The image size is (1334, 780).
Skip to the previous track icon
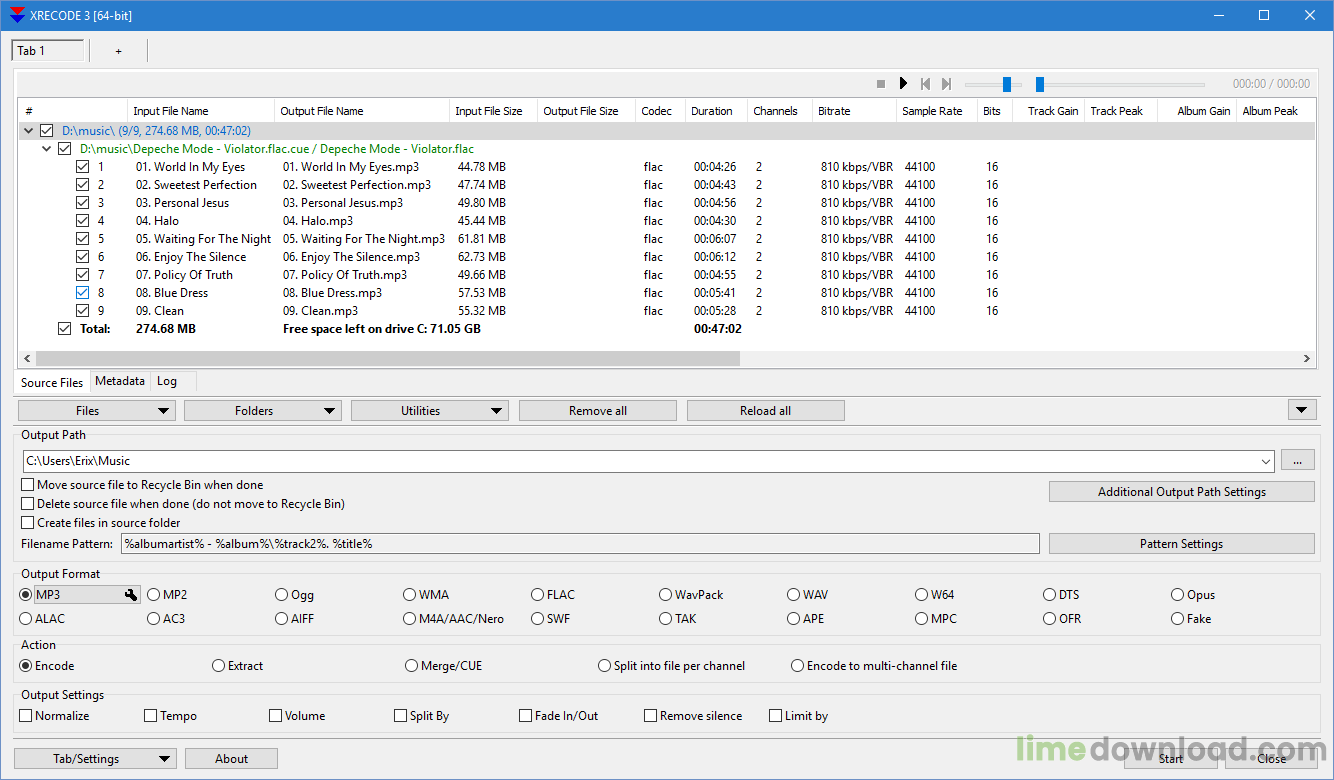(x=925, y=84)
